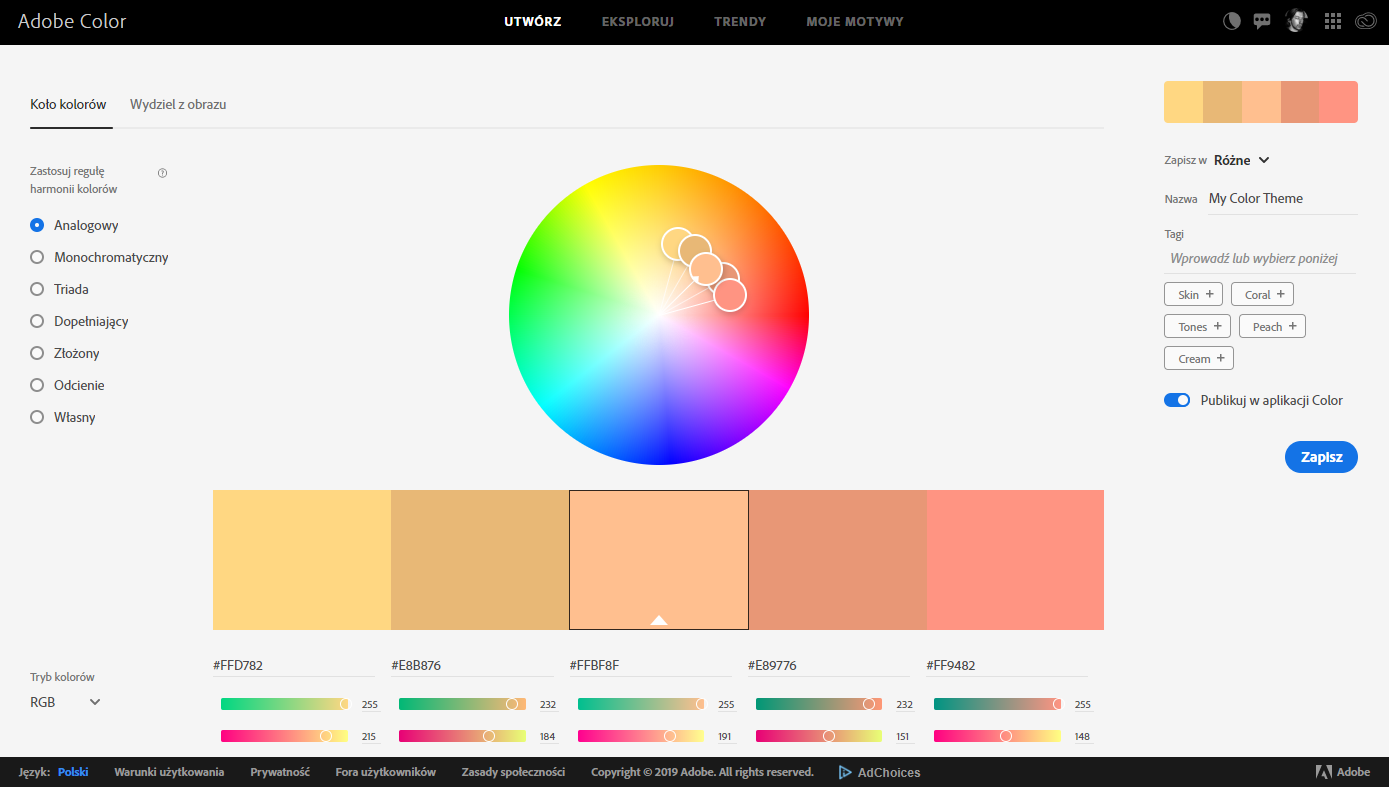Click the AdChoices triangle icon
The width and height of the screenshot is (1389, 787).
coord(845,772)
